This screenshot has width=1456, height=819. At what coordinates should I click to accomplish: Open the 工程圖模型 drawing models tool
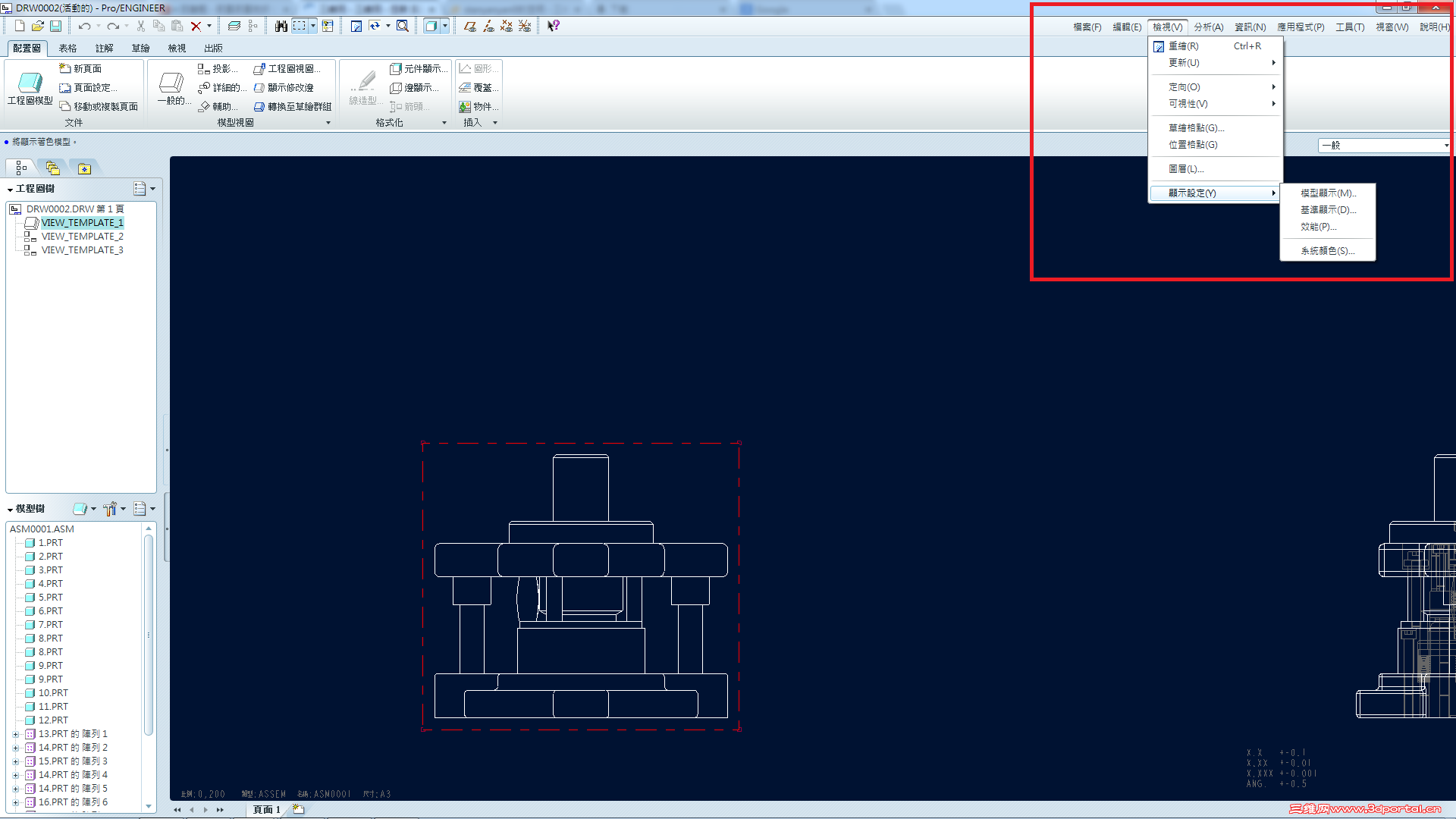[x=30, y=88]
